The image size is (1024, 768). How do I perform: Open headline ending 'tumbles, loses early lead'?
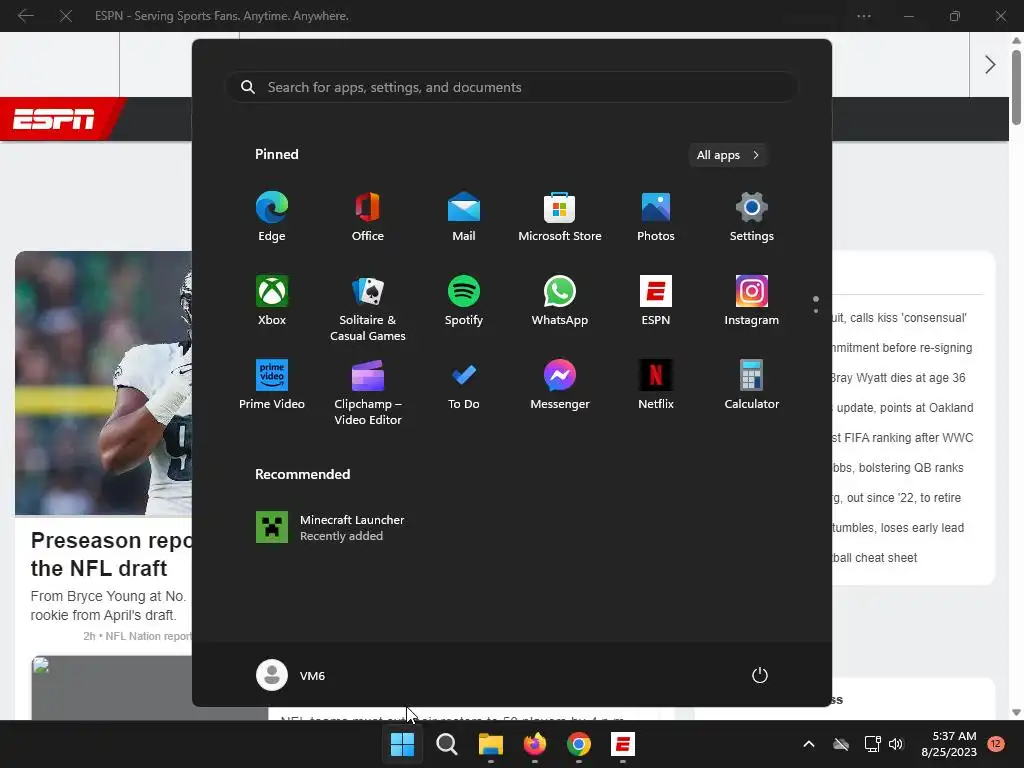point(897,528)
